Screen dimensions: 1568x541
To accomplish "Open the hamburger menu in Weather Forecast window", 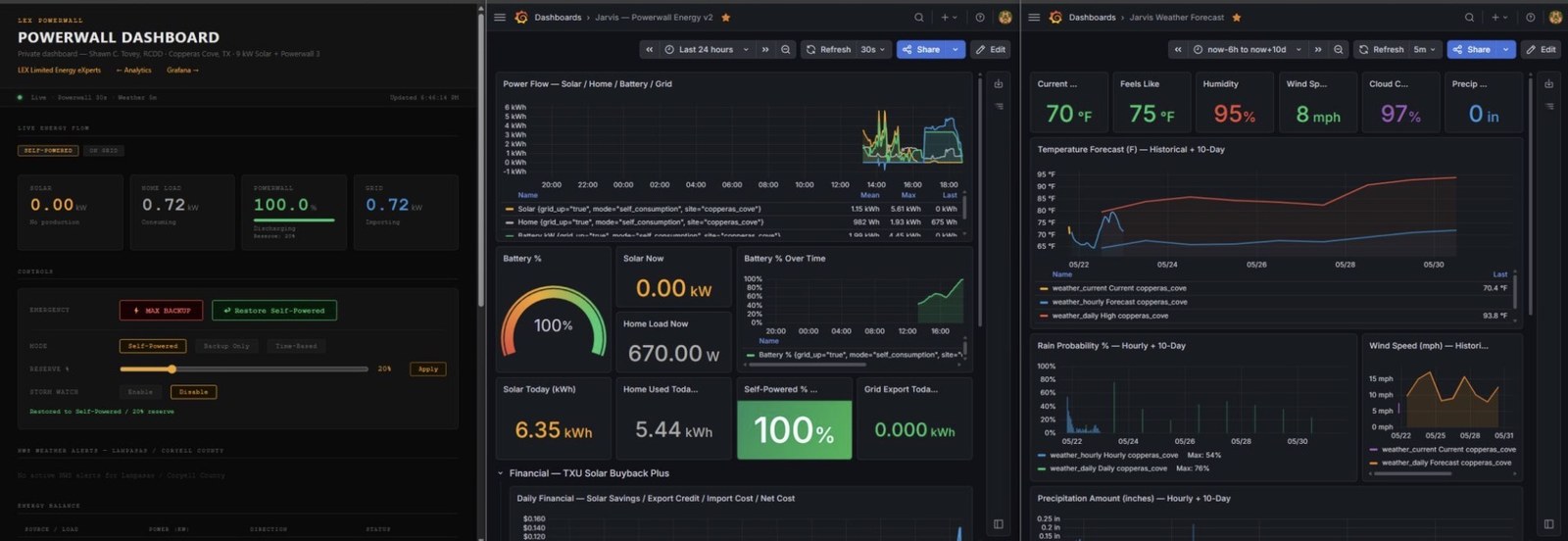I will click(x=1034, y=17).
